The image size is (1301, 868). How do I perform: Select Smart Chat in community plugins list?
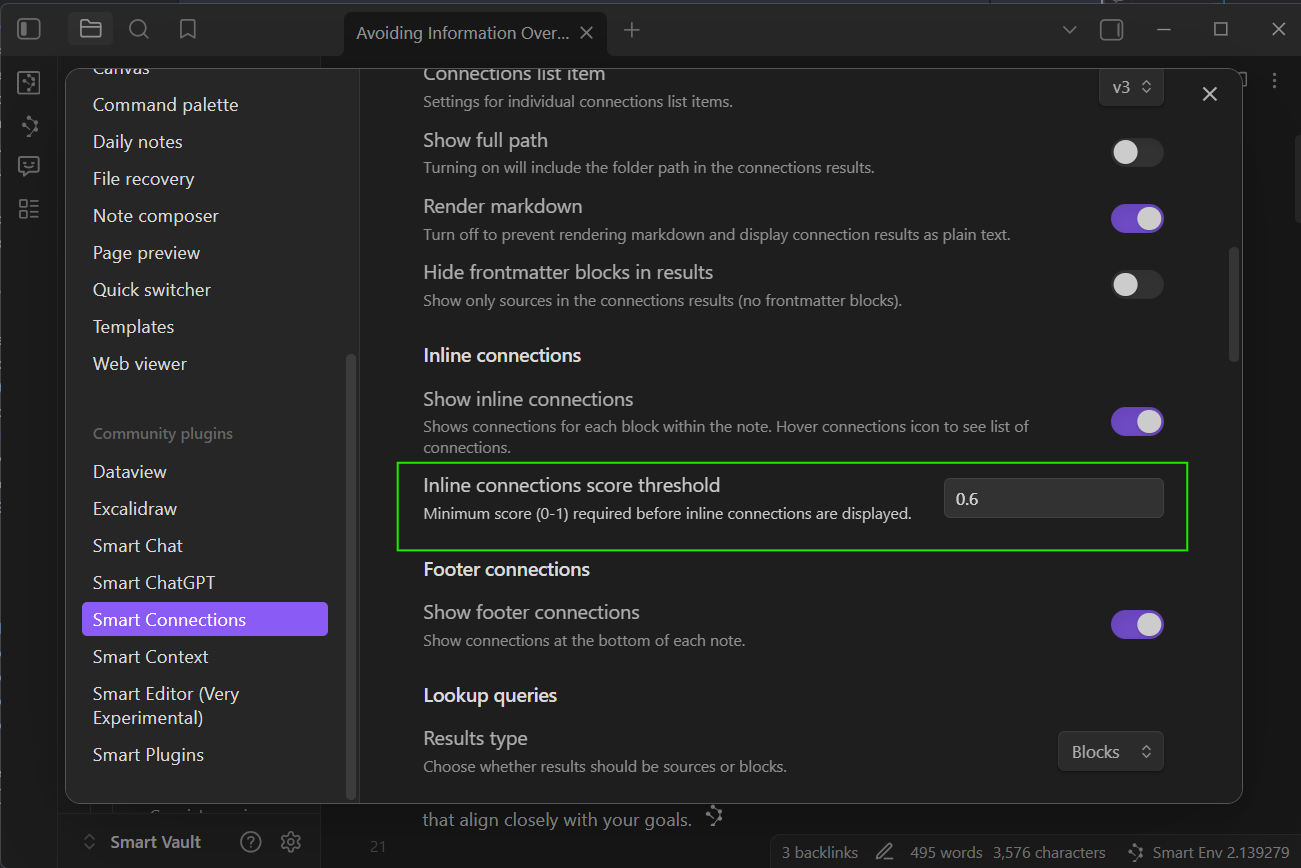pos(138,546)
